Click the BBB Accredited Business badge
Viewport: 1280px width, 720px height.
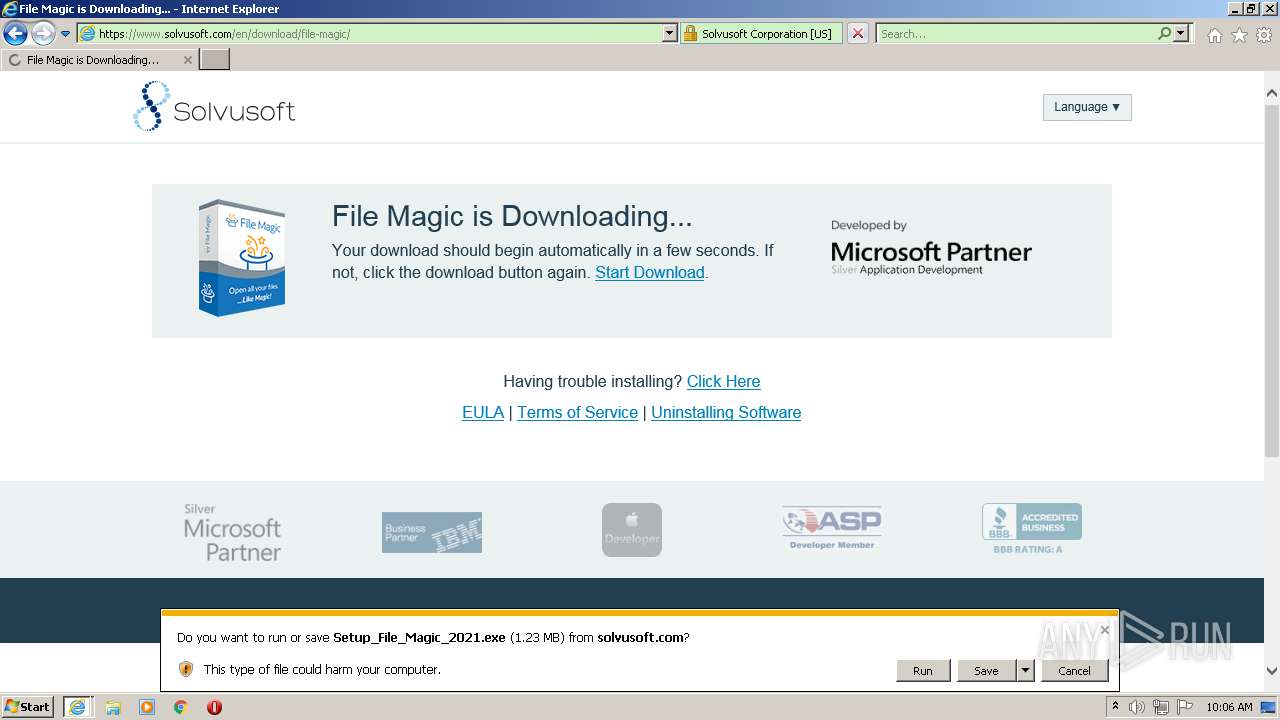coord(1031,528)
